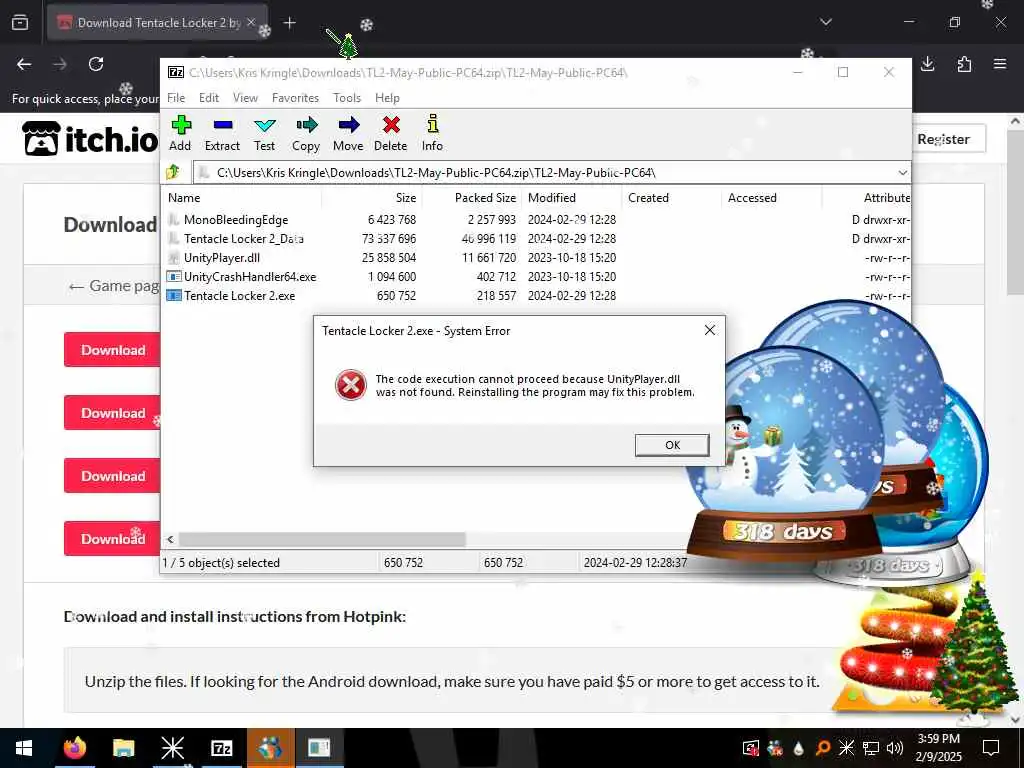Select the MonoBleedingEdge folder
The height and width of the screenshot is (768, 1024).
pyautogui.click(x=235, y=220)
